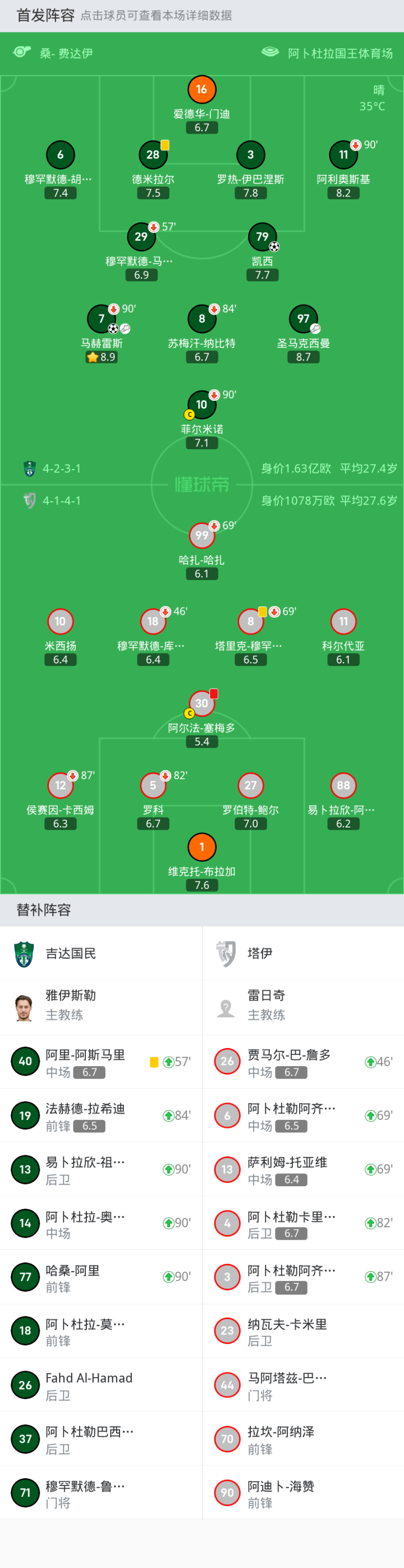The image size is (404, 1568).
Task: Select number 97 Saint-Maximin's jersey icon
Action: 303,319
